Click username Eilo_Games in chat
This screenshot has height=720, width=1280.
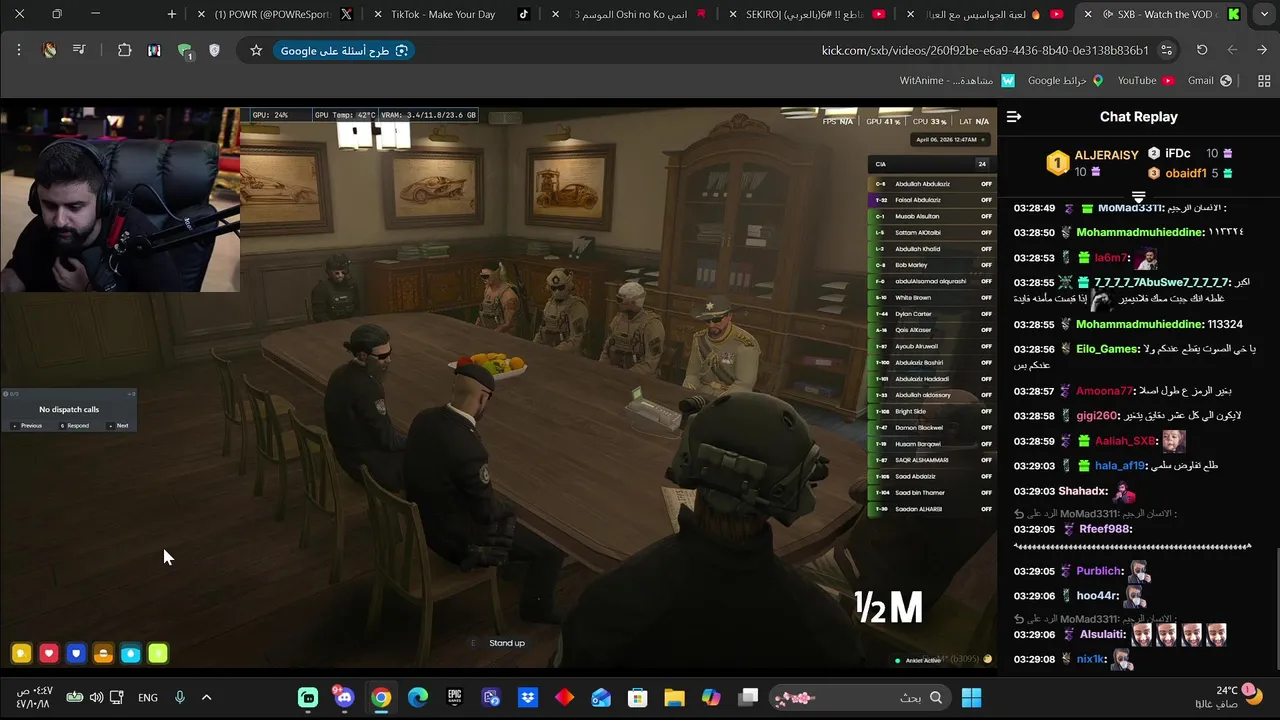click(1107, 349)
